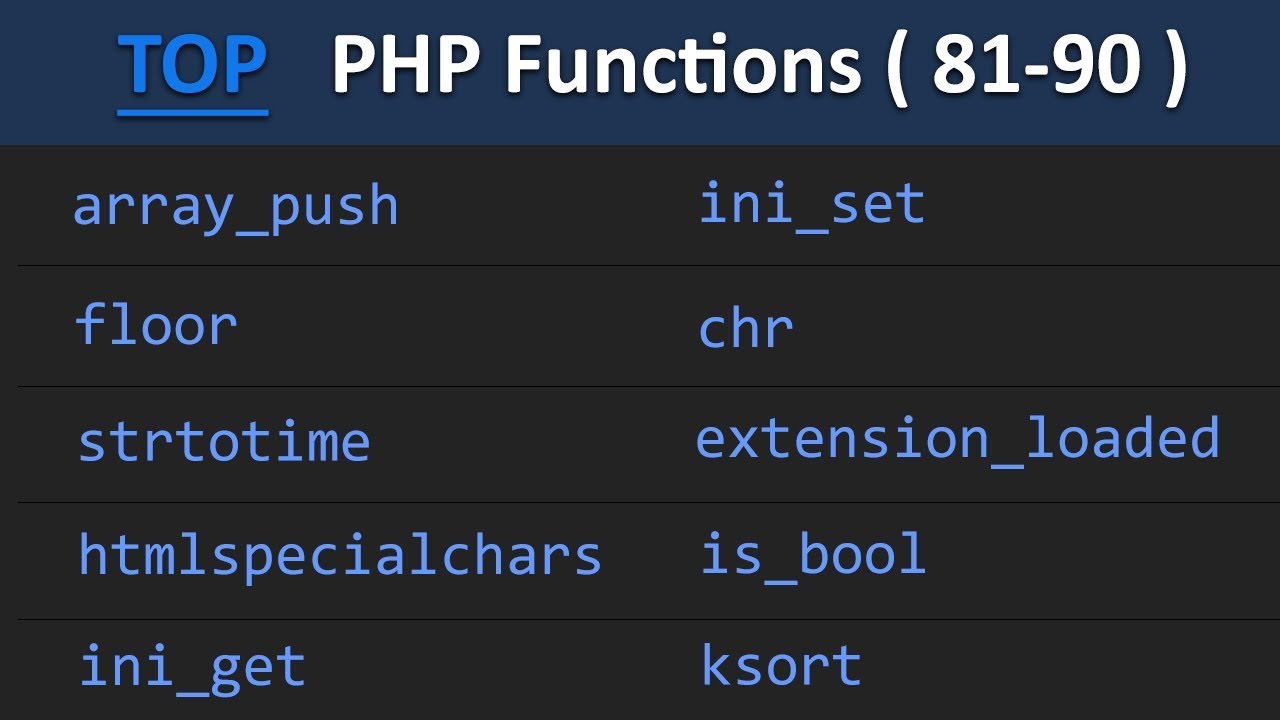Pick the is_bool function name

(813, 555)
